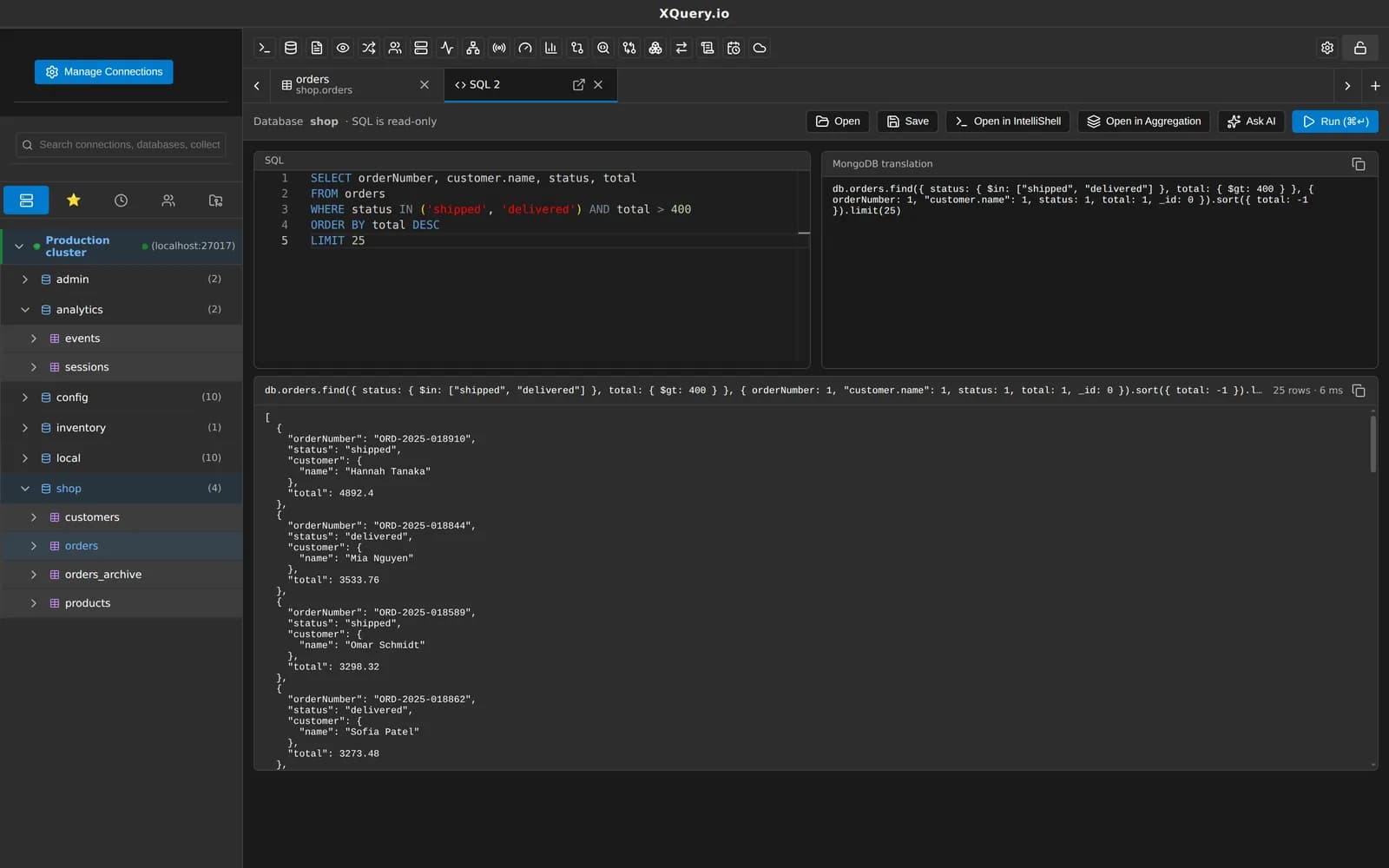Click the database cylinder toolbar icon

tap(291, 48)
